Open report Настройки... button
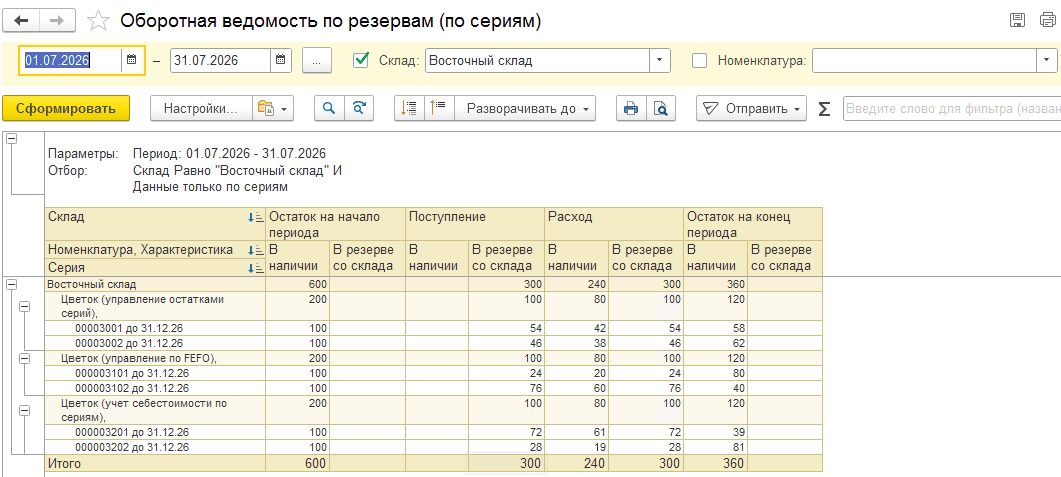The height and width of the screenshot is (477, 1061). click(x=201, y=108)
